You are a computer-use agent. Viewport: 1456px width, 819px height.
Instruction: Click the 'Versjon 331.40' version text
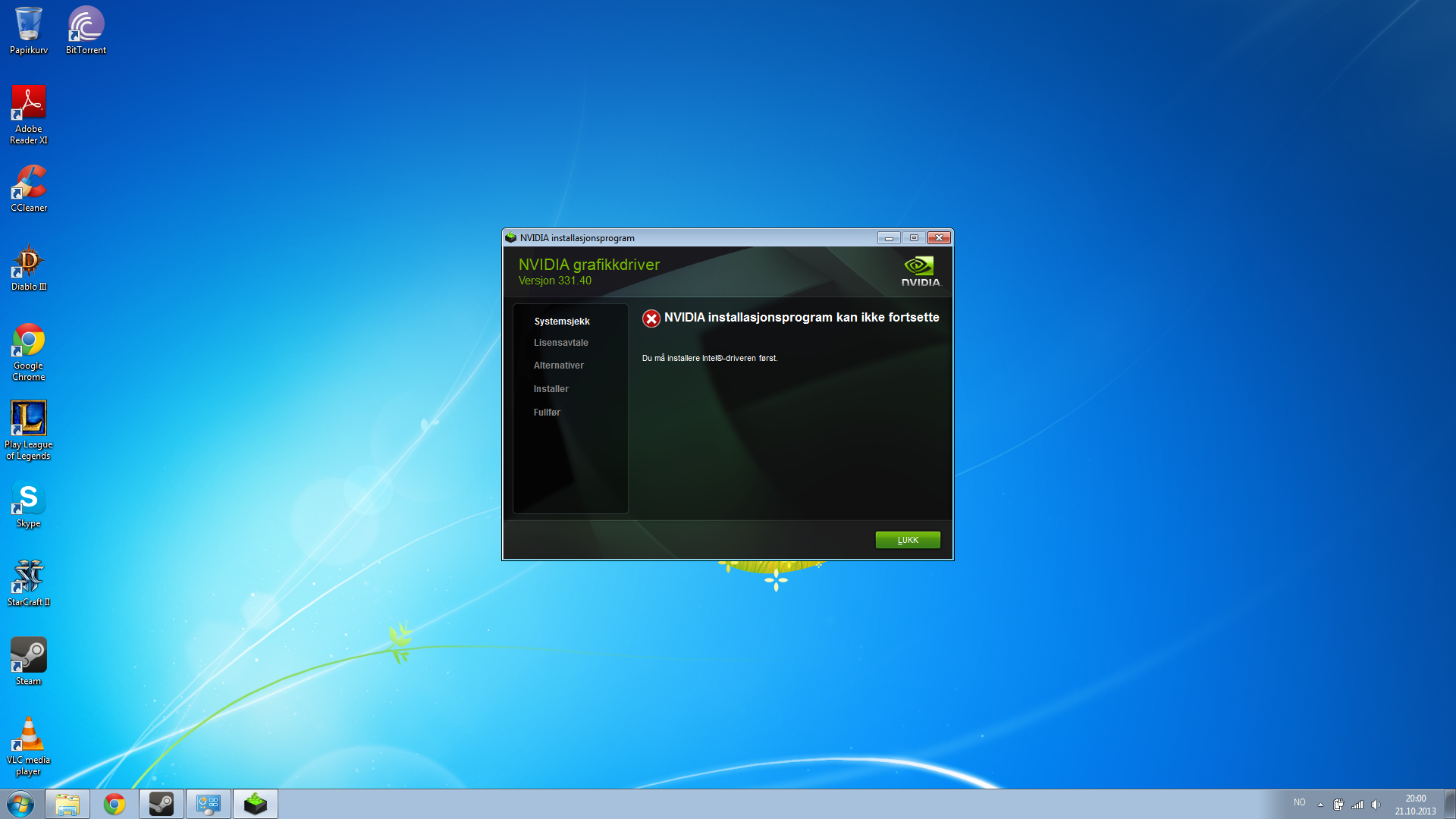point(555,281)
